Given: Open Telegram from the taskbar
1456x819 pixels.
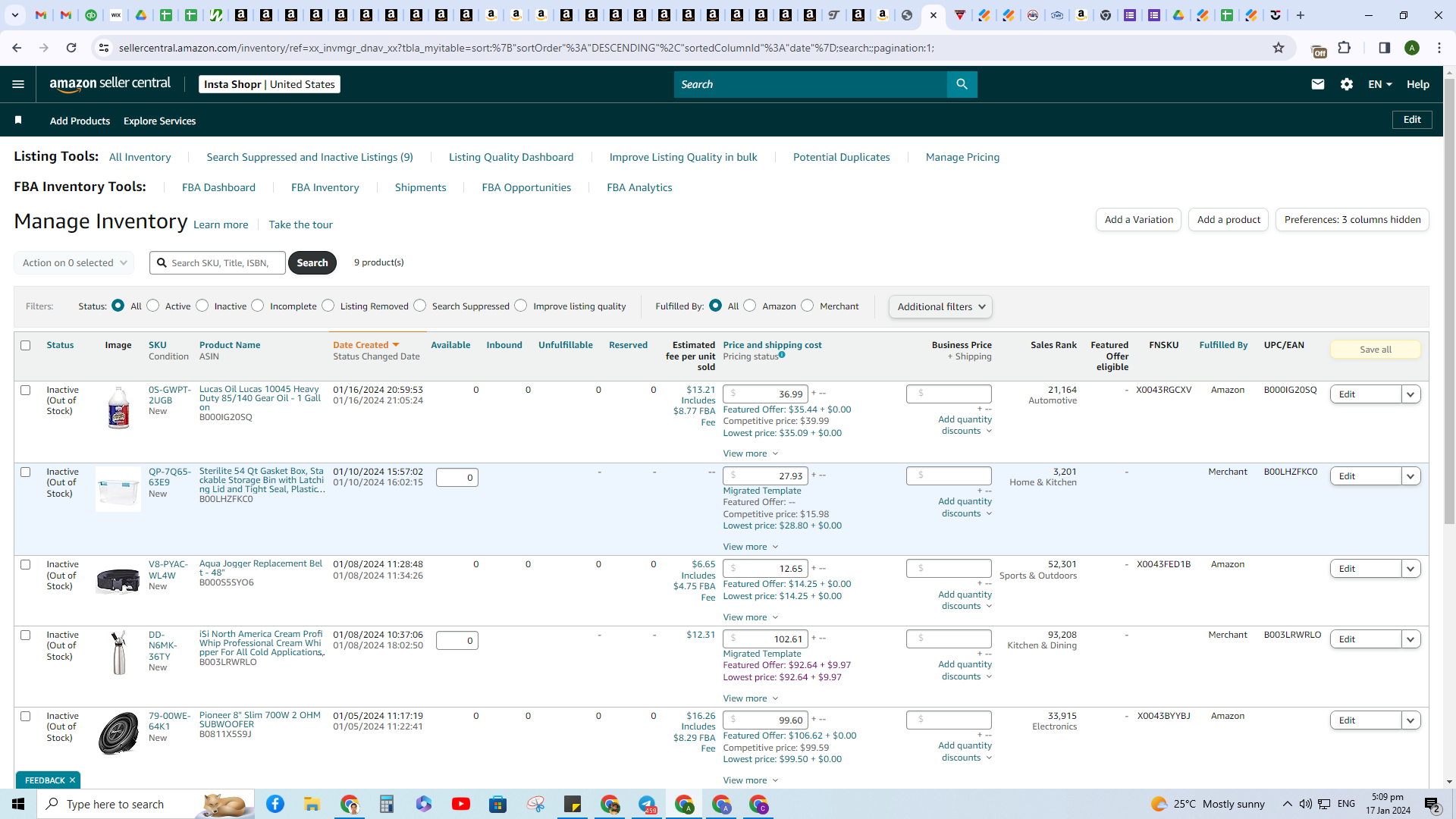Looking at the screenshot, I should (x=648, y=804).
